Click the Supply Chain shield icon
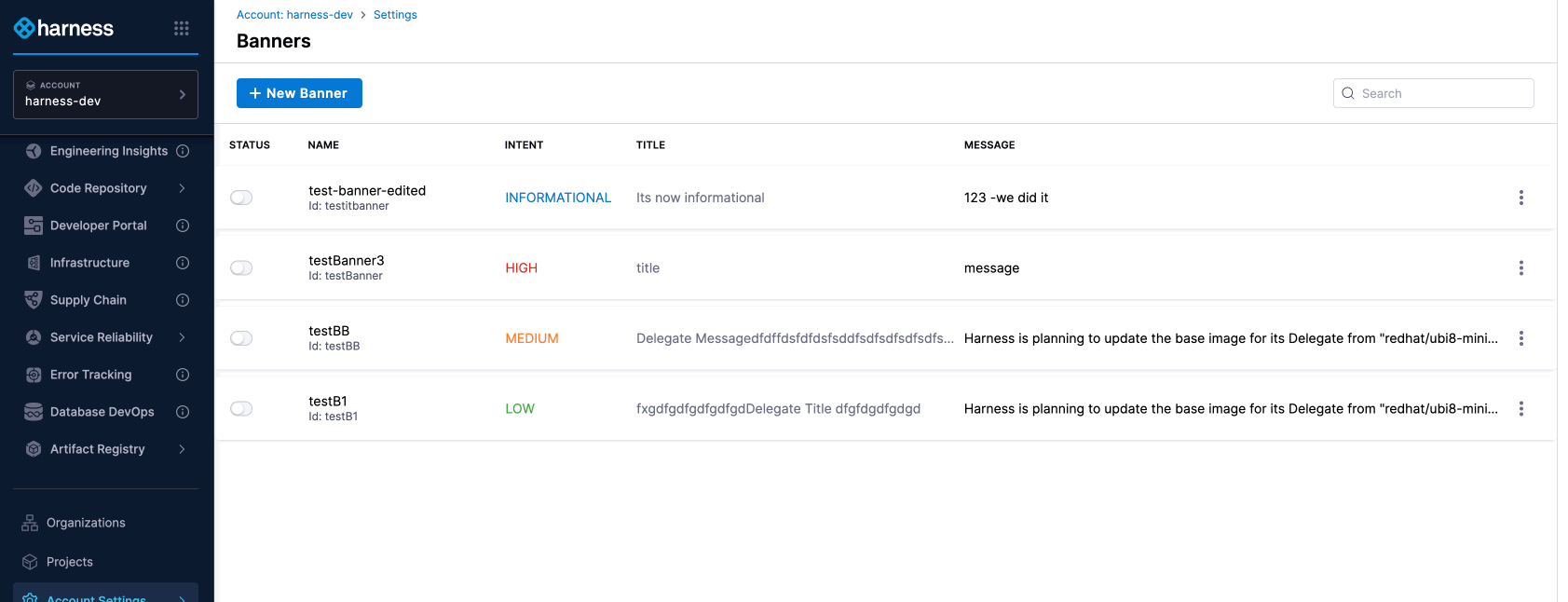Screen dimensions: 1568x602 [x=34, y=300]
